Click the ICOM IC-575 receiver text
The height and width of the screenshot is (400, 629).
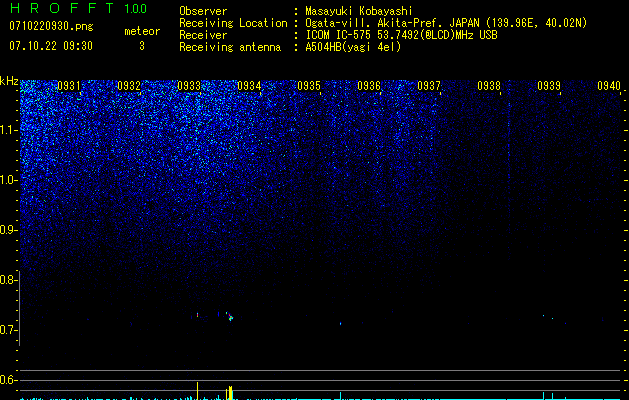401,35
